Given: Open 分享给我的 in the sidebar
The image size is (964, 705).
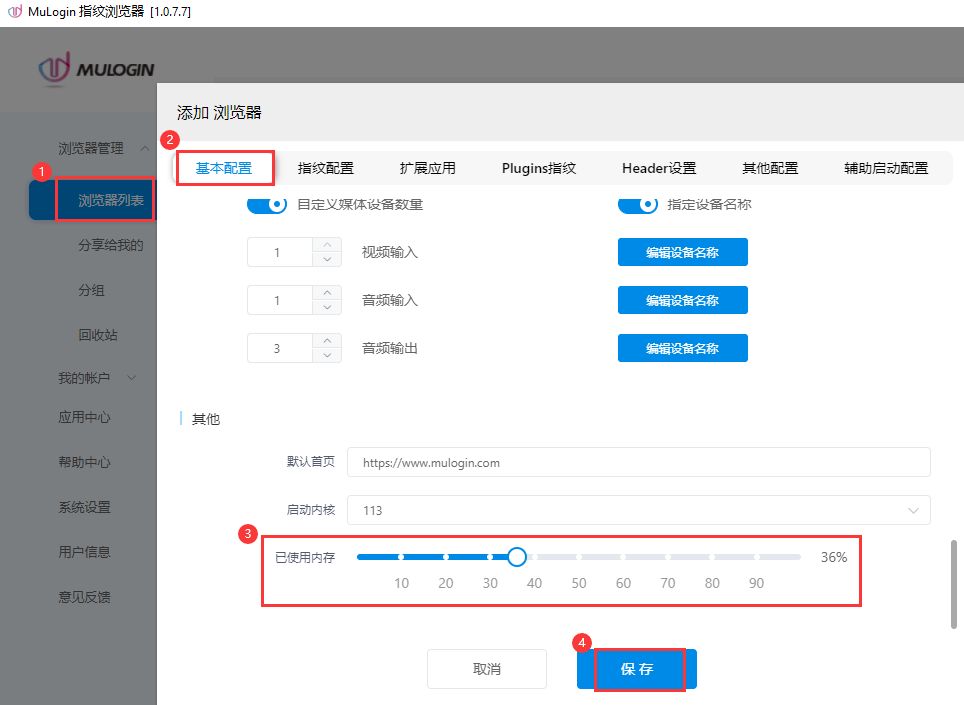Looking at the screenshot, I should point(111,245).
